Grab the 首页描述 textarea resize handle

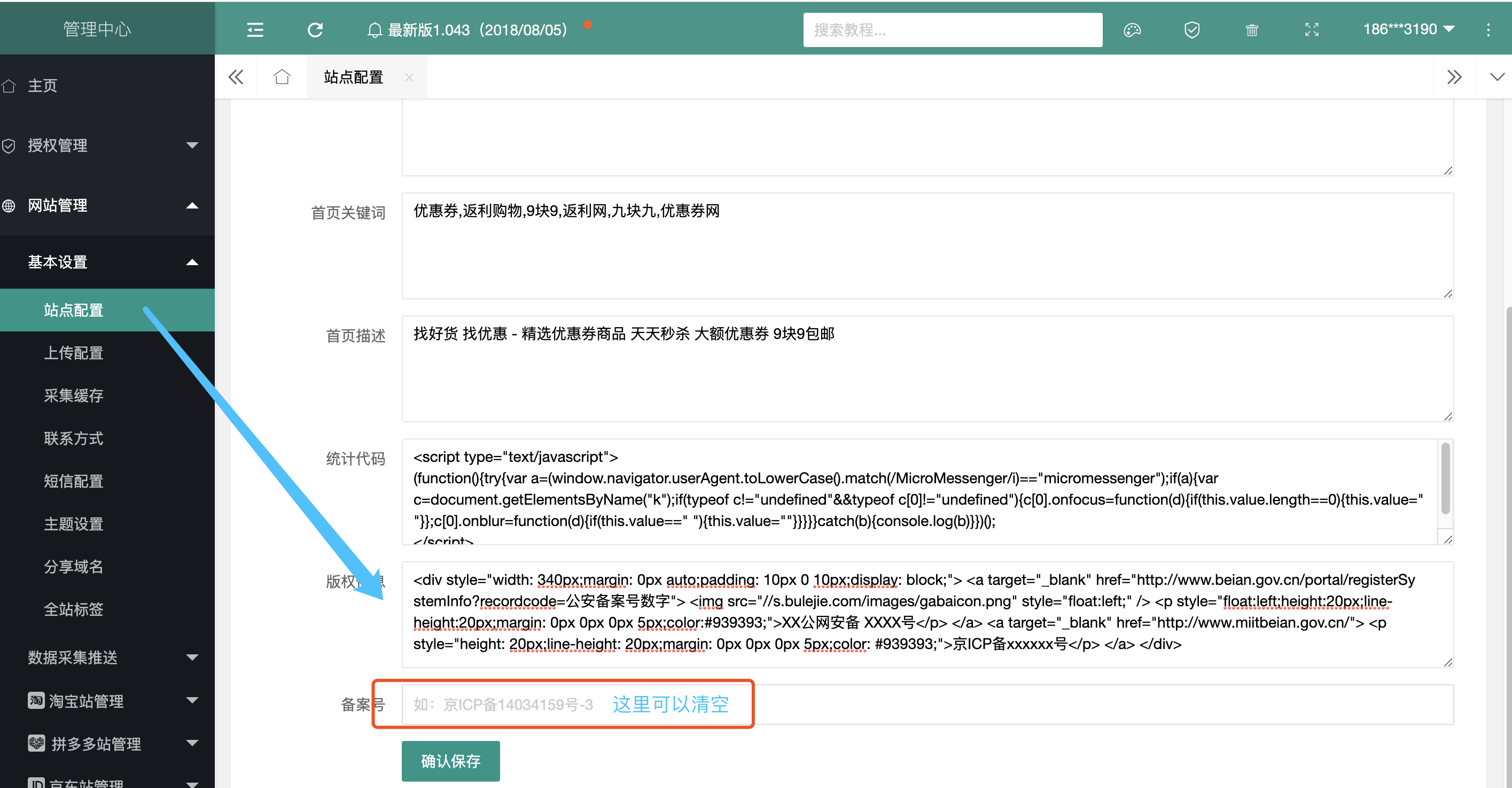(x=1447, y=416)
